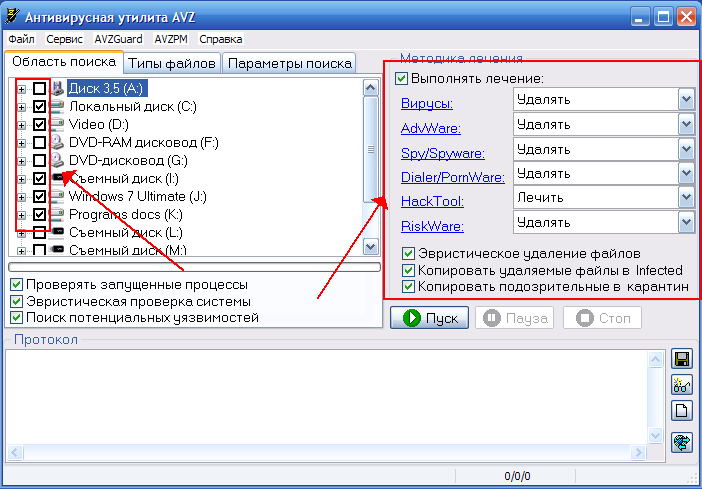Viewport: 702px width, 489px height.
Task: Open the Справка menu
Action: [221, 39]
